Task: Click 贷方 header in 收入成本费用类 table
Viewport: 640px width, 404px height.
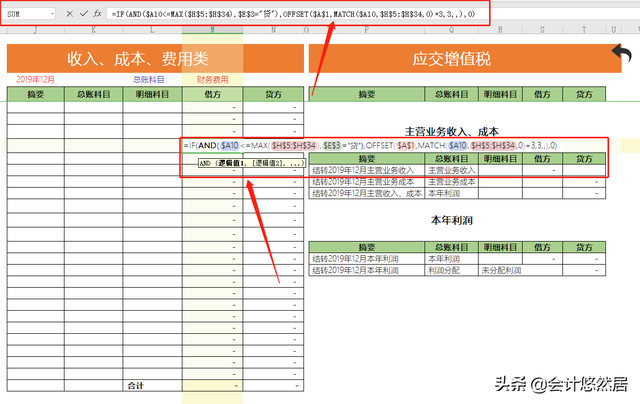Action: (x=273, y=94)
